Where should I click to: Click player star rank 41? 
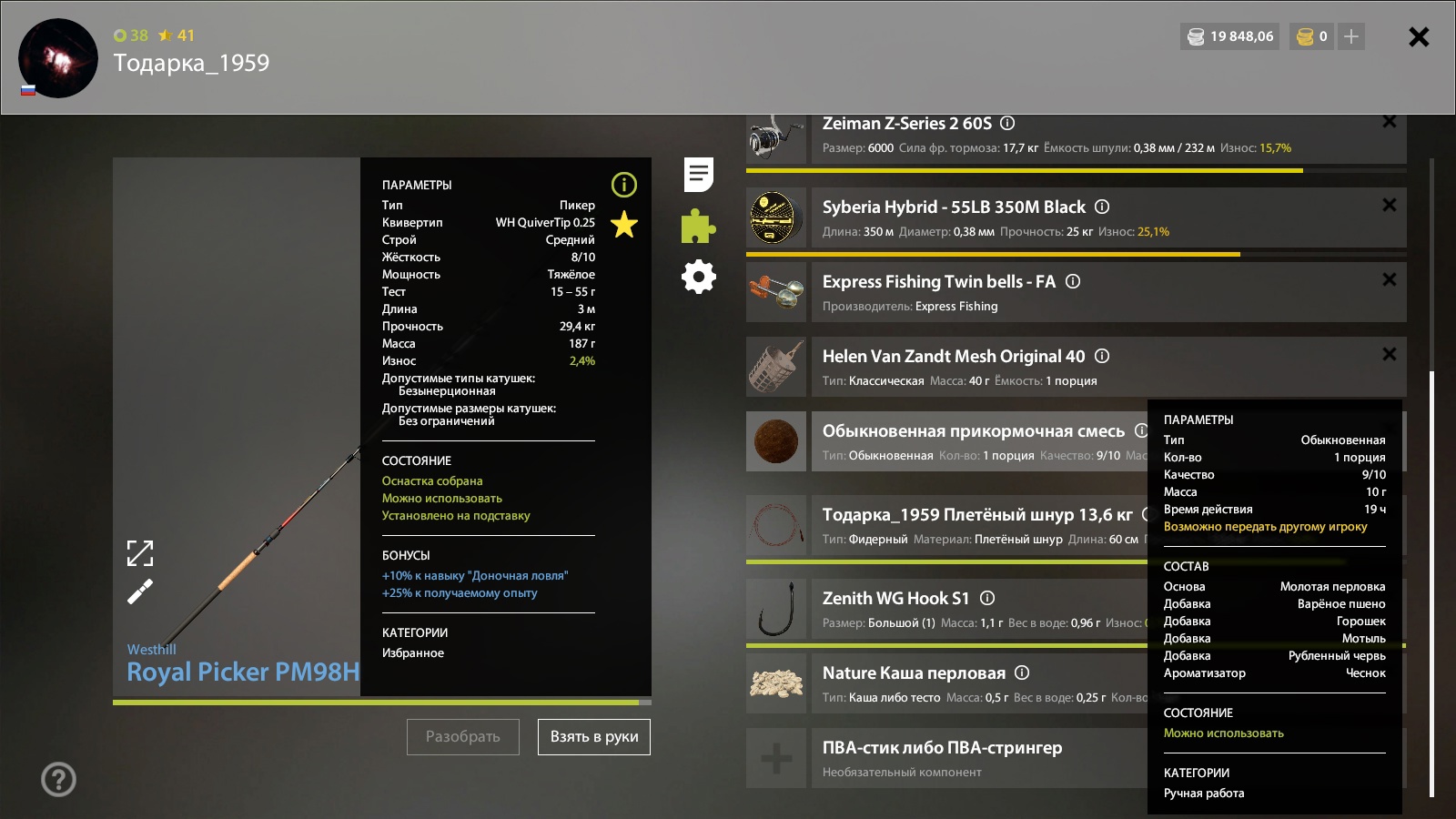pyautogui.click(x=177, y=35)
